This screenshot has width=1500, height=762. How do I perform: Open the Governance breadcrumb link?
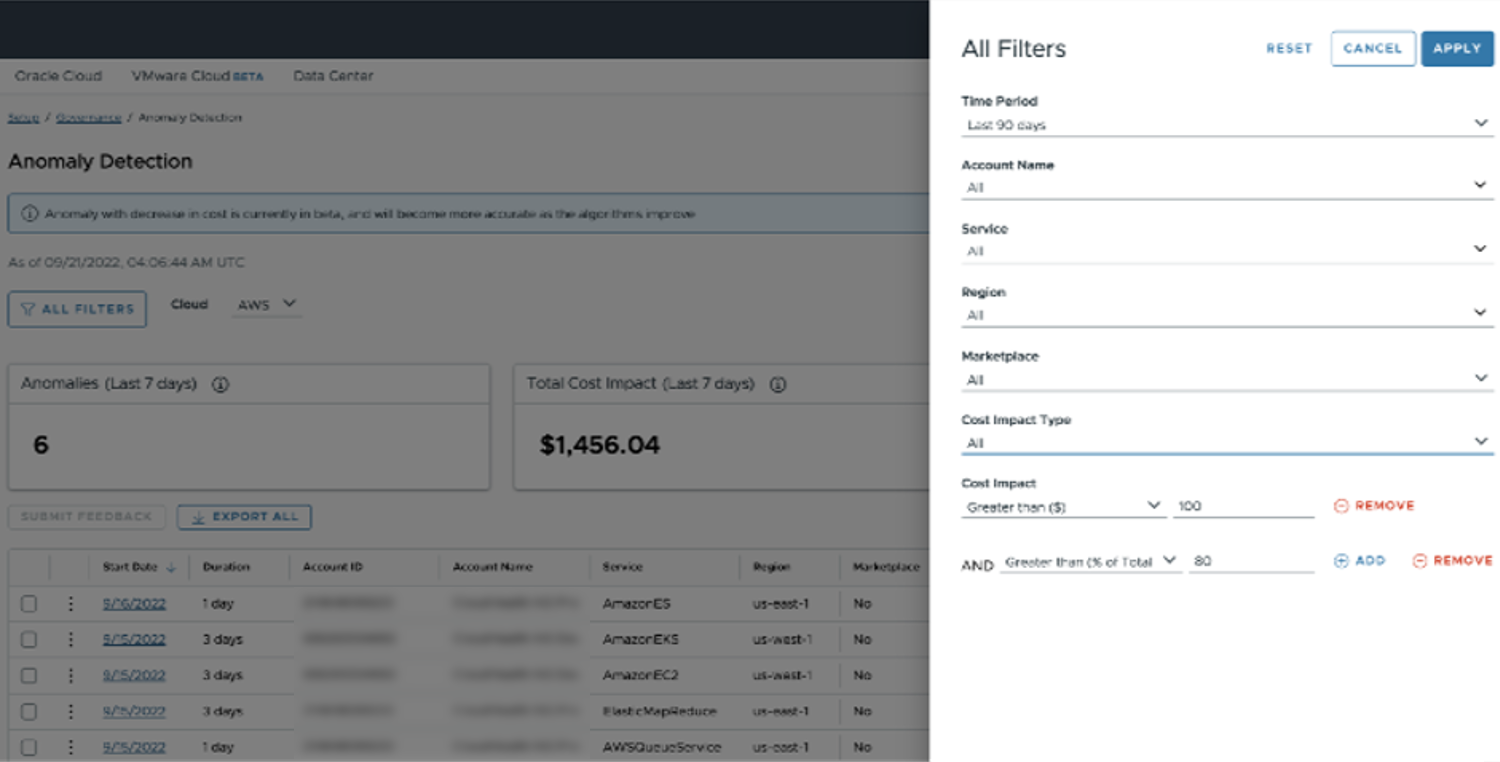(x=89, y=117)
